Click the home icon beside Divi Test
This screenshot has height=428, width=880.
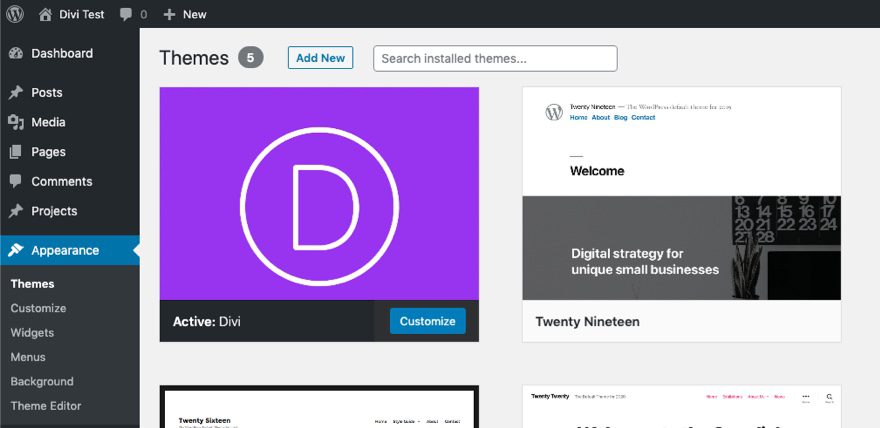point(46,15)
